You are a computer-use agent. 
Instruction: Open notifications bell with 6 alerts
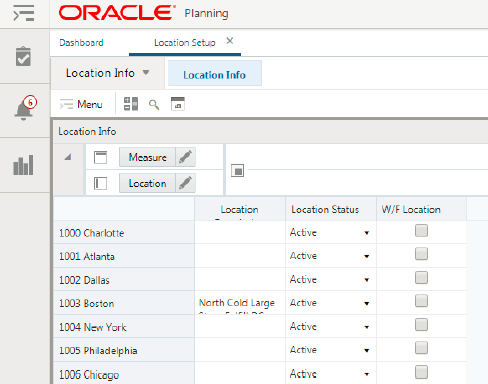point(25,108)
